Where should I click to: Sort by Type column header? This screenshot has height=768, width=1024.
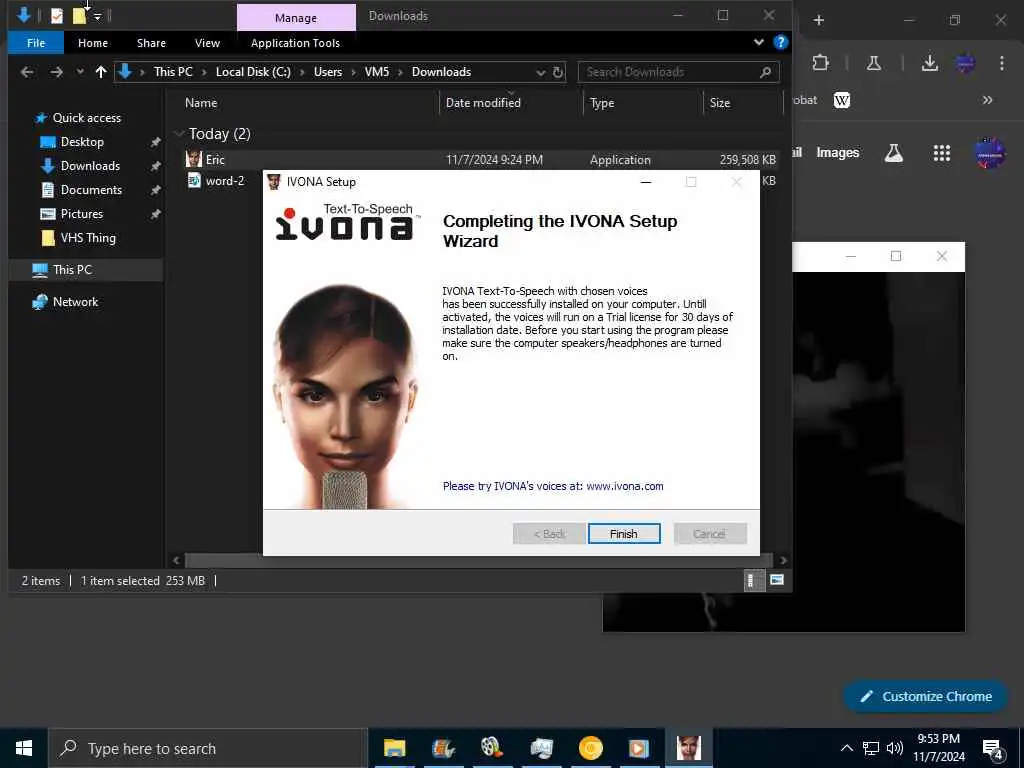tap(601, 103)
